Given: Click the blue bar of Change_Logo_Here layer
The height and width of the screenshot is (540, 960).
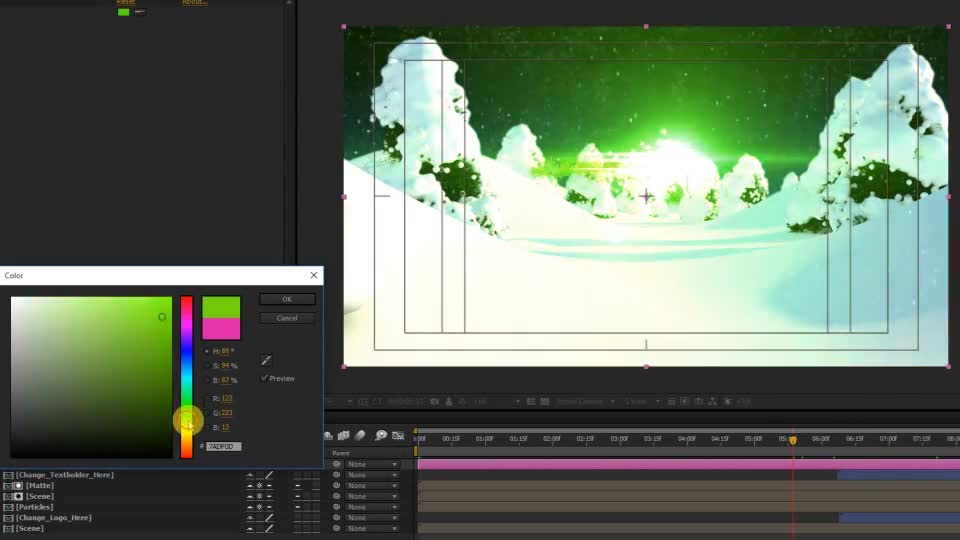Looking at the screenshot, I should click(899, 518).
